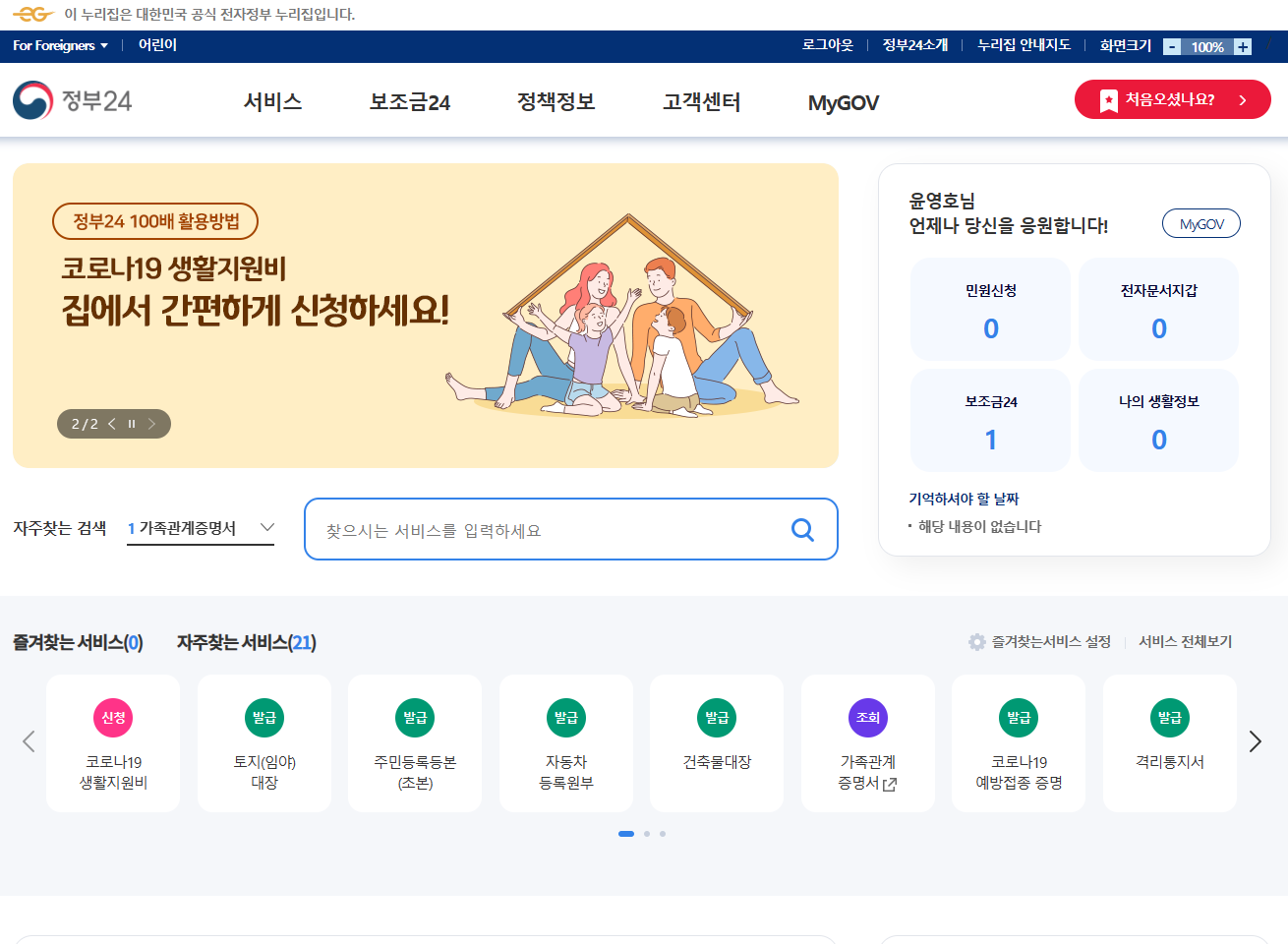This screenshot has height=944, width=1288.
Task: Click the 코로나19 생활지원비 banner image
Action: [x=426, y=316]
